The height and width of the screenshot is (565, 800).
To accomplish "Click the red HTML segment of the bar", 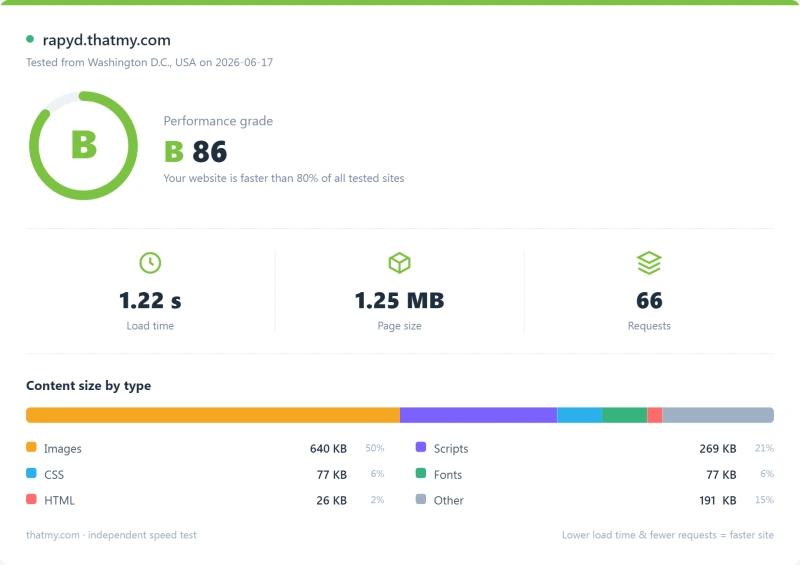I will click(655, 415).
